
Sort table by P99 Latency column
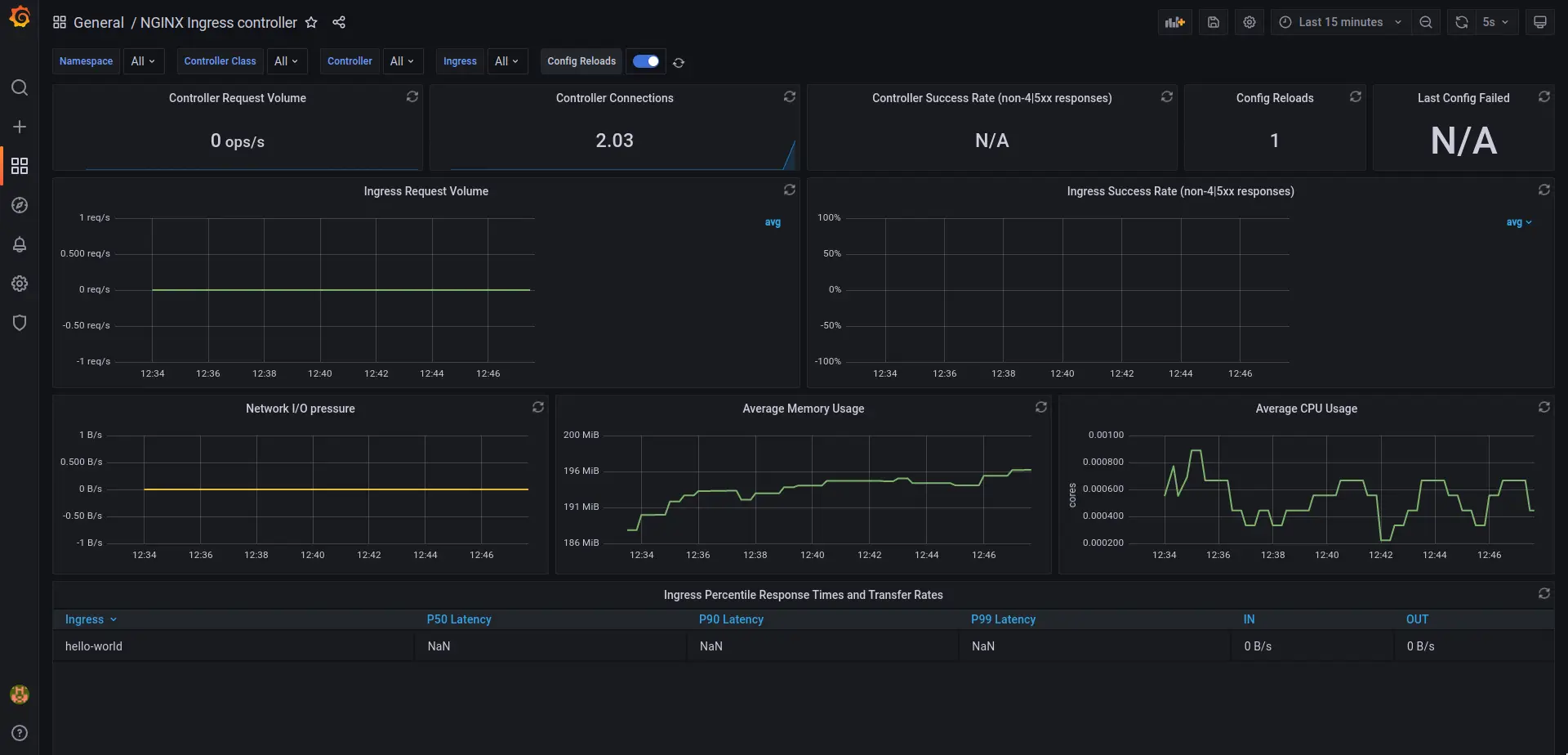click(1003, 619)
